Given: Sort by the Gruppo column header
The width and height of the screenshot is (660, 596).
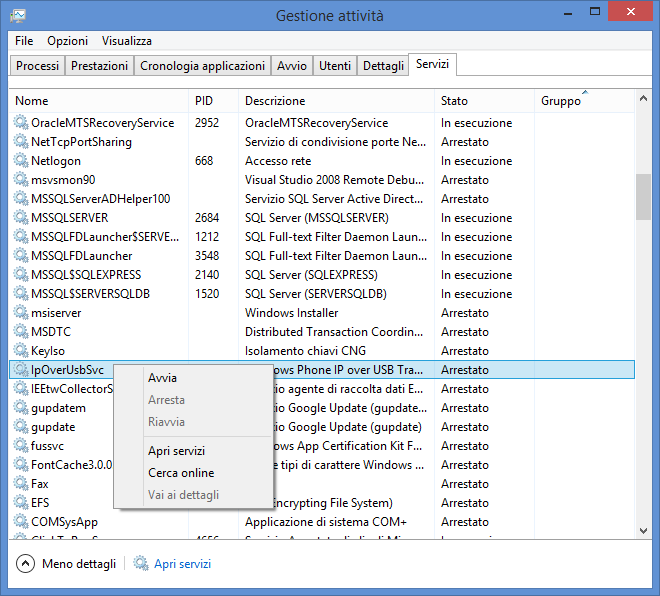Looking at the screenshot, I should click(x=584, y=101).
